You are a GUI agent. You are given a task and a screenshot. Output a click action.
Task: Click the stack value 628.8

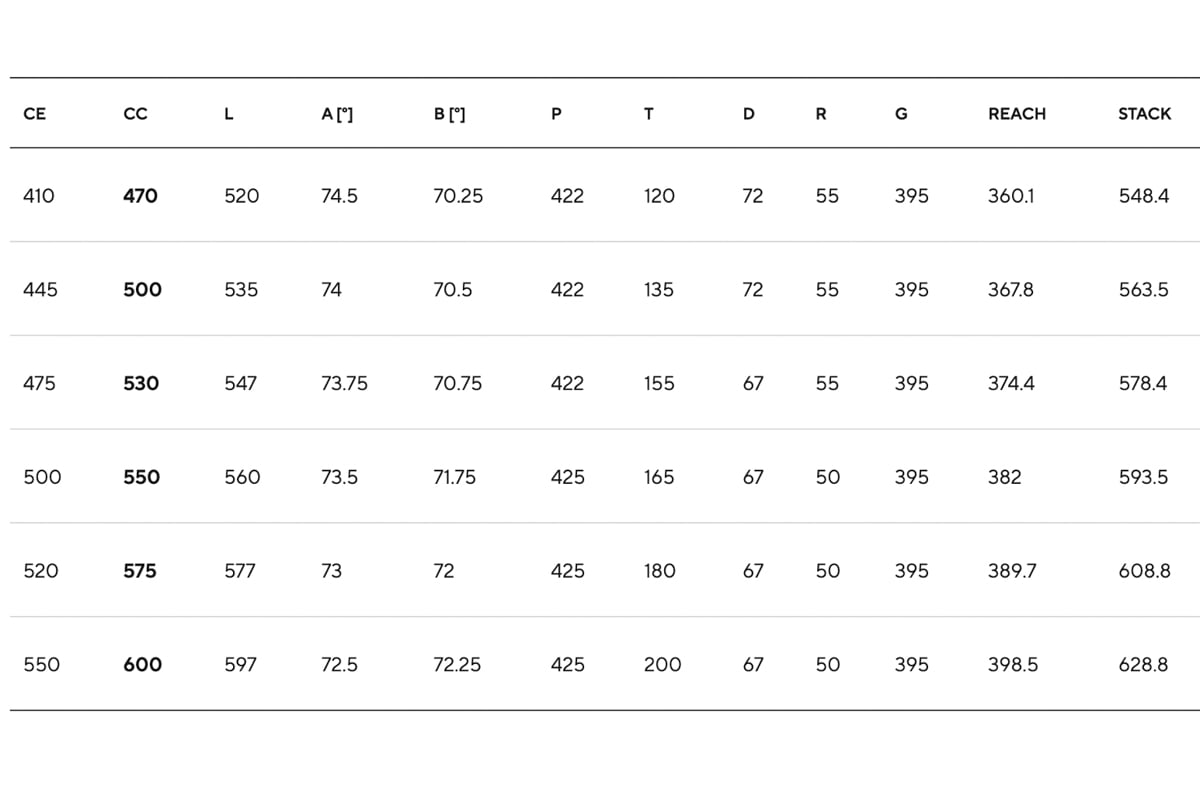1143,664
